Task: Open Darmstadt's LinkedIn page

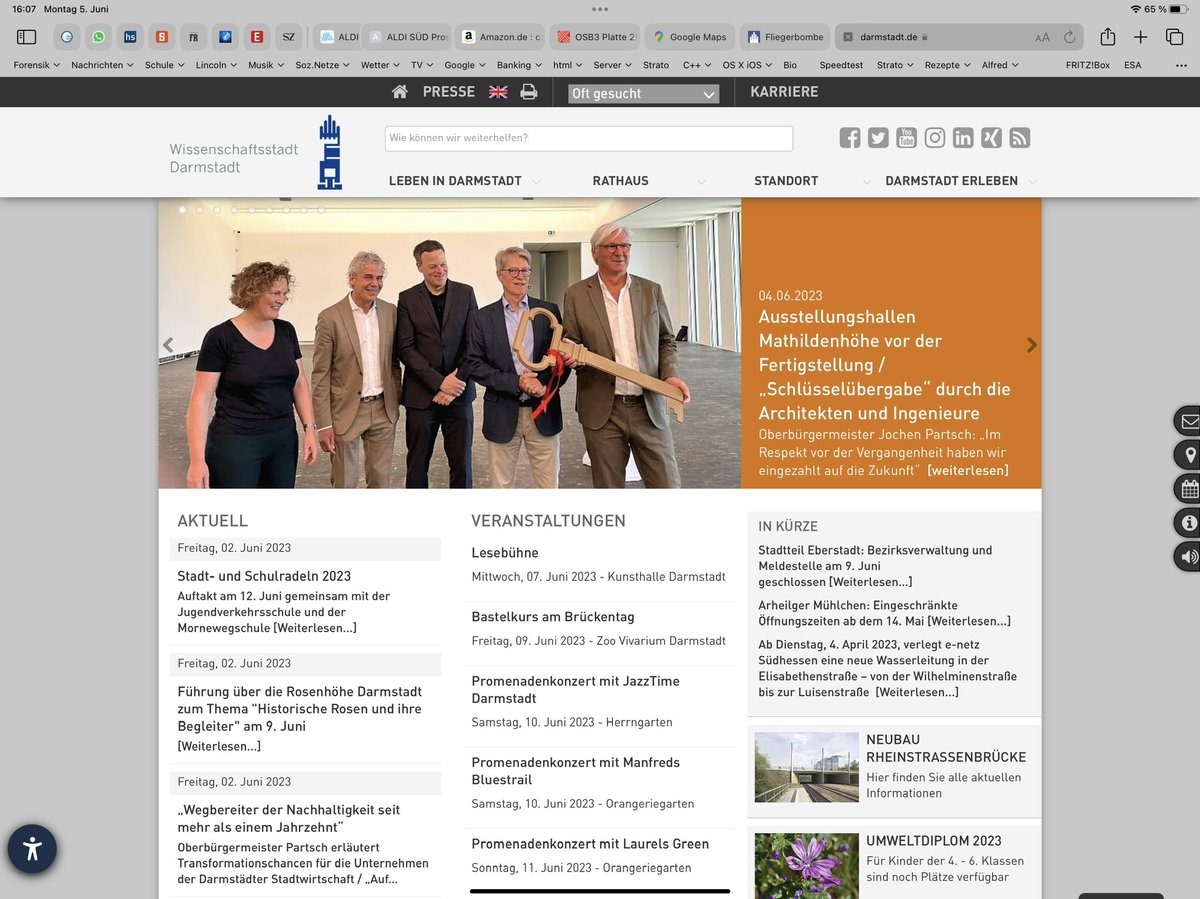Action: [x=963, y=138]
